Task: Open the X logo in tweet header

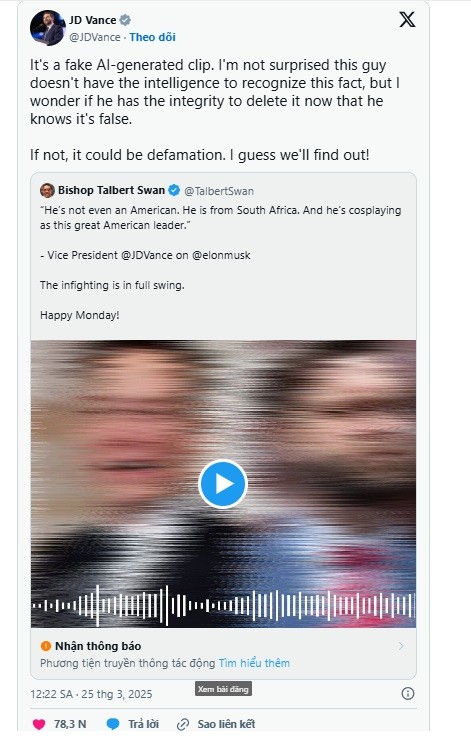Action: tap(407, 19)
